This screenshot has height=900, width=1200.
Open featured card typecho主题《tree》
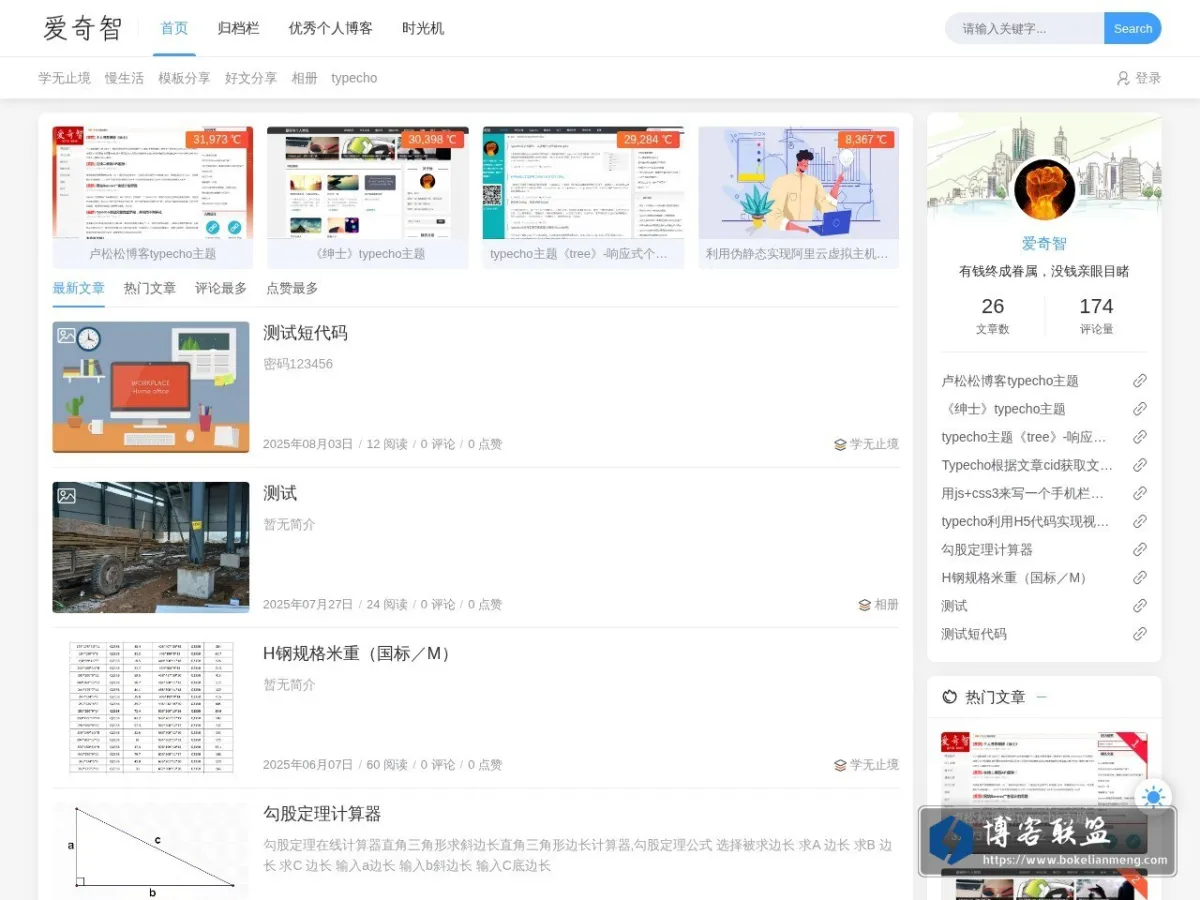(584, 197)
